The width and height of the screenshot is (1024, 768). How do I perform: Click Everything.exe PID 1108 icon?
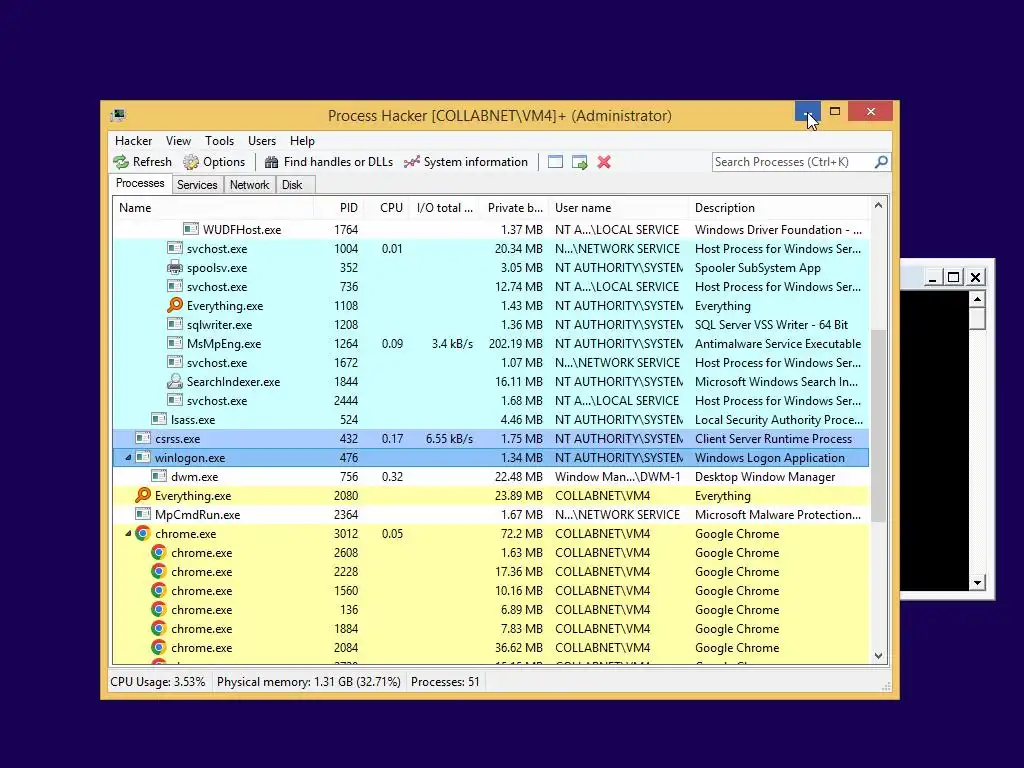click(174, 305)
